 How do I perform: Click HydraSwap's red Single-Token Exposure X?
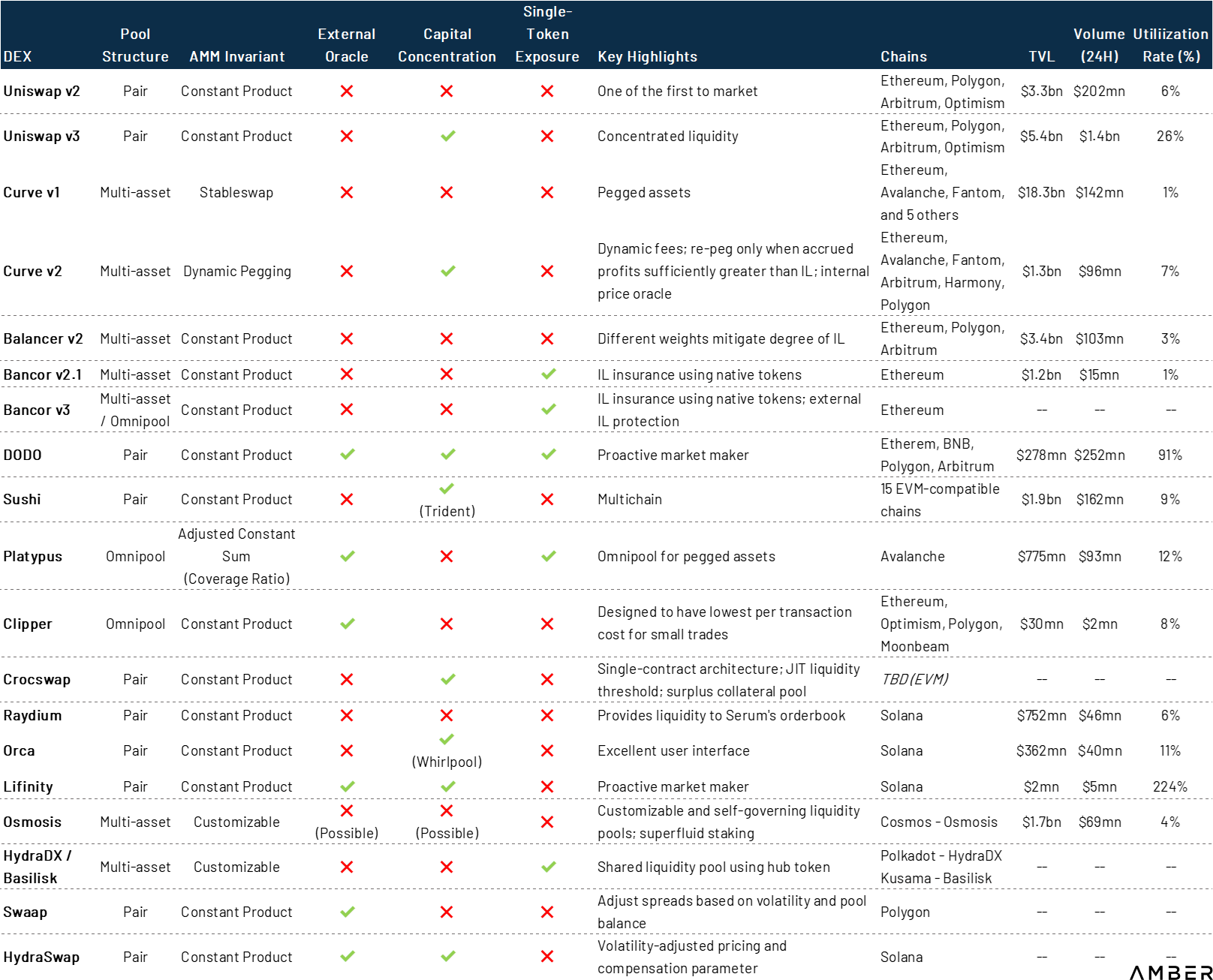tap(547, 956)
